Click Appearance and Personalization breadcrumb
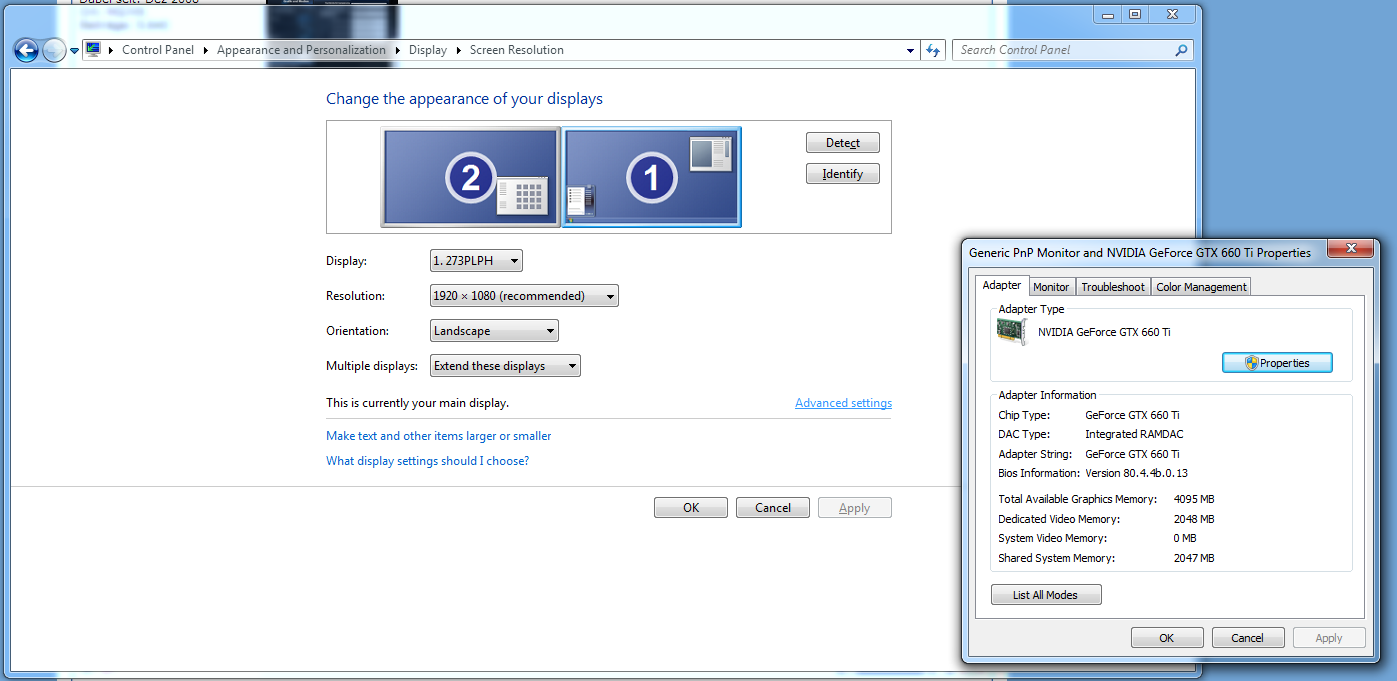Image resolution: width=1397 pixels, height=681 pixels. click(x=301, y=50)
